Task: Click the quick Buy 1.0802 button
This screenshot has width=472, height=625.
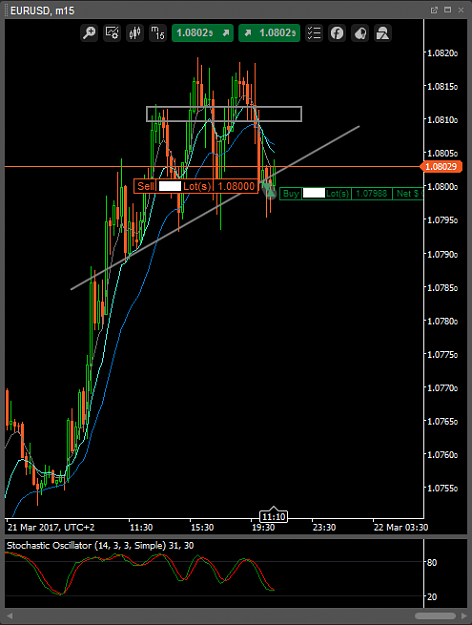Action: [x=269, y=33]
